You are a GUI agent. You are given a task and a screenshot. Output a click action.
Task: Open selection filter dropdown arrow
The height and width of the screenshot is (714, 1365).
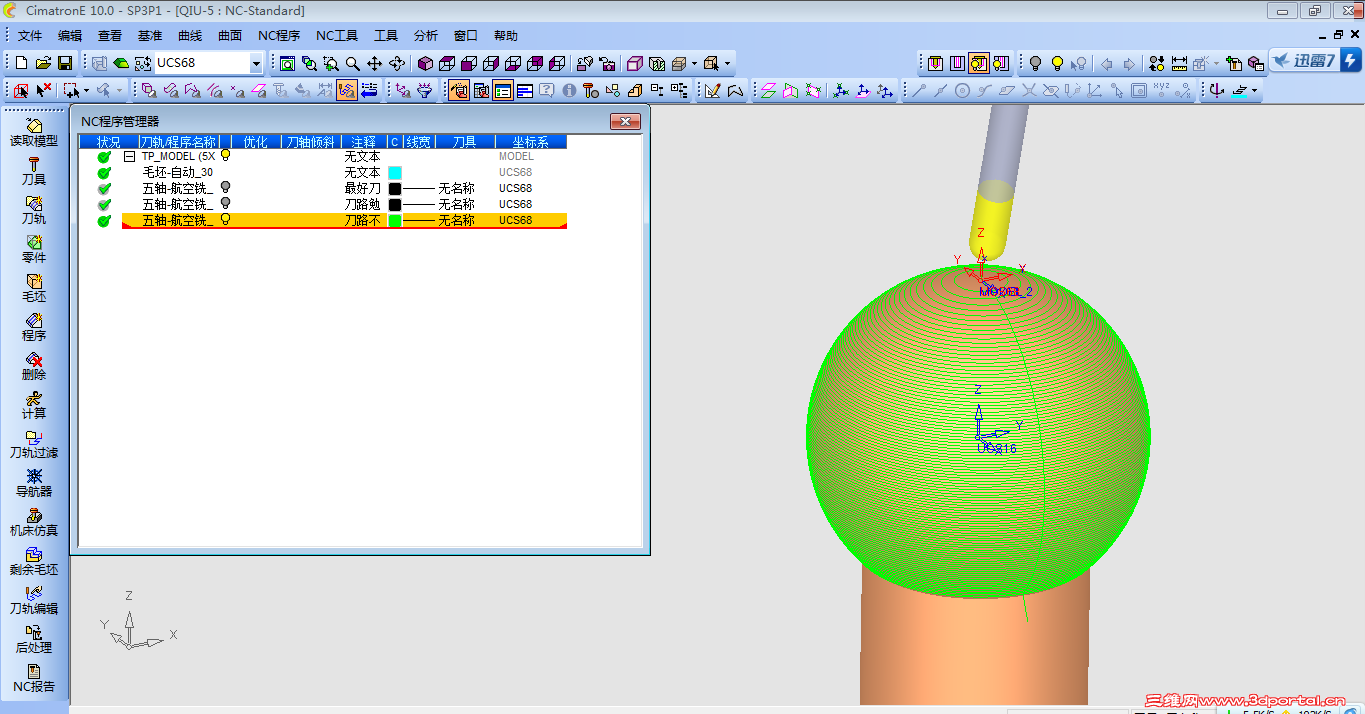pyautogui.click(x=85, y=90)
